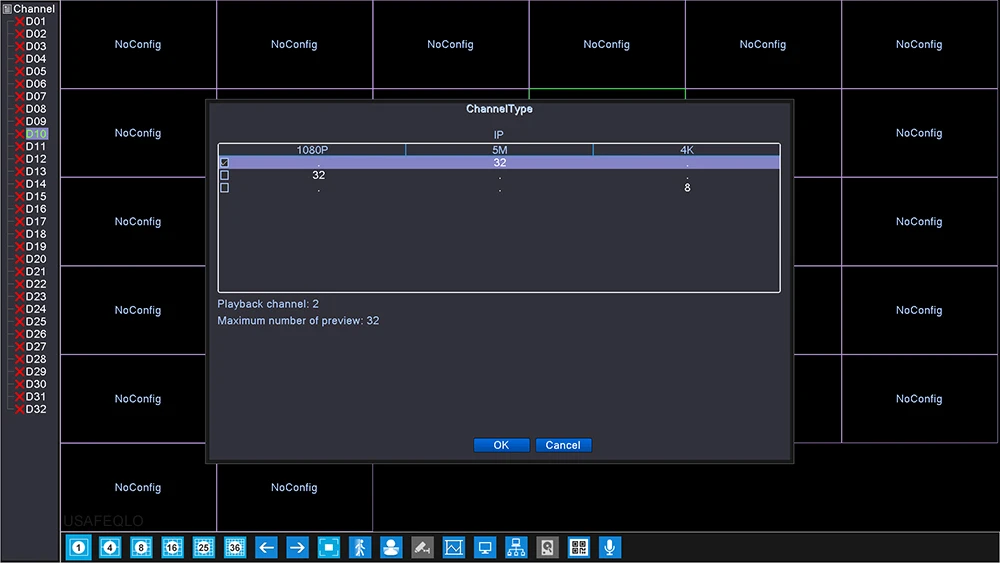Select channel D12 in tree

tap(36, 159)
